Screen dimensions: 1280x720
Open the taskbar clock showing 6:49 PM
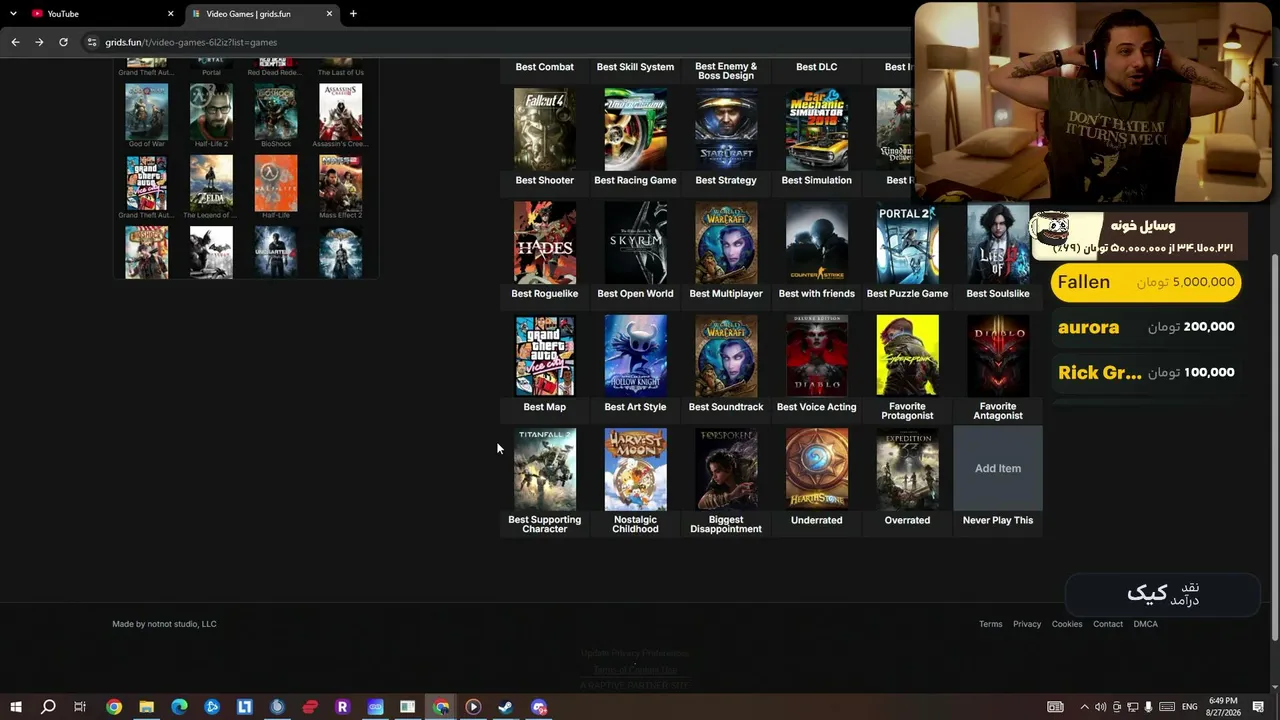point(1223,707)
